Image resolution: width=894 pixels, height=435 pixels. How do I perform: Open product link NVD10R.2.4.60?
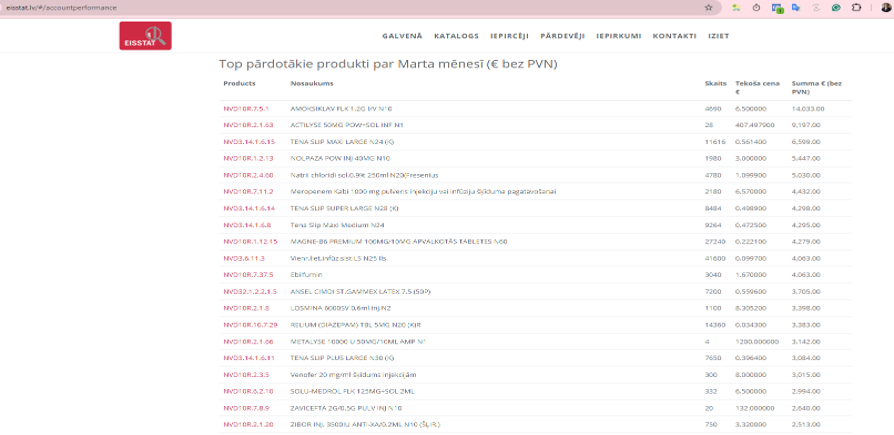[248, 175]
